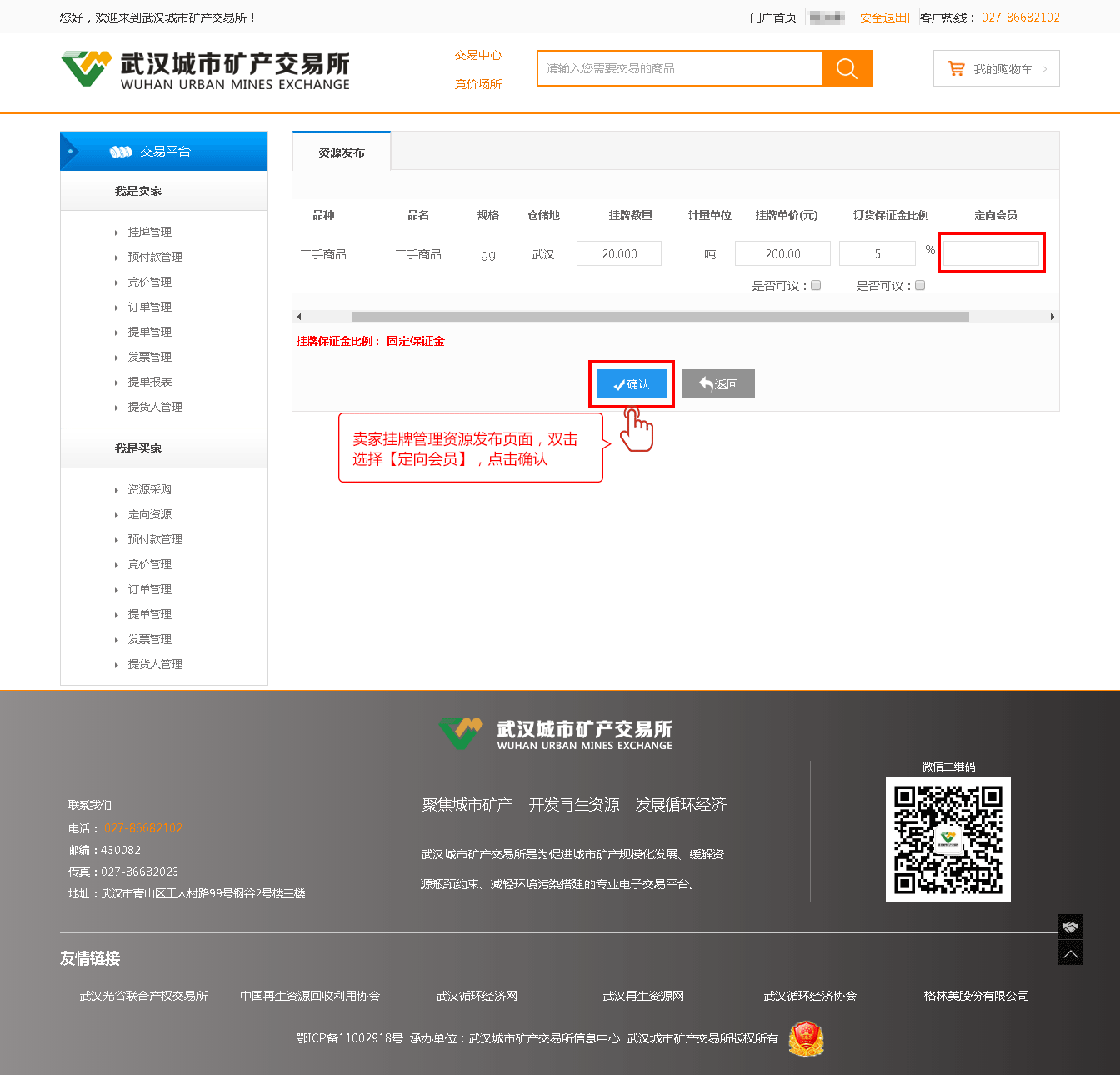
Task: Click the handshake icon above back-to-top
Action: [x=1070, y=927]
